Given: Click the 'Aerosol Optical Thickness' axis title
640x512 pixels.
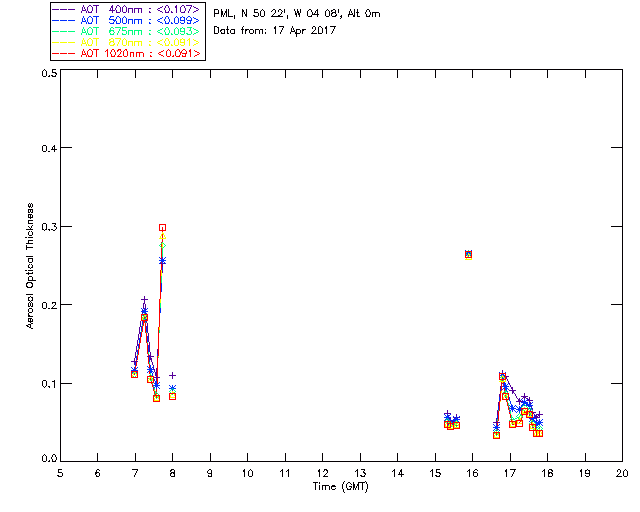Looking at the screenshot, I should point(30,266).
